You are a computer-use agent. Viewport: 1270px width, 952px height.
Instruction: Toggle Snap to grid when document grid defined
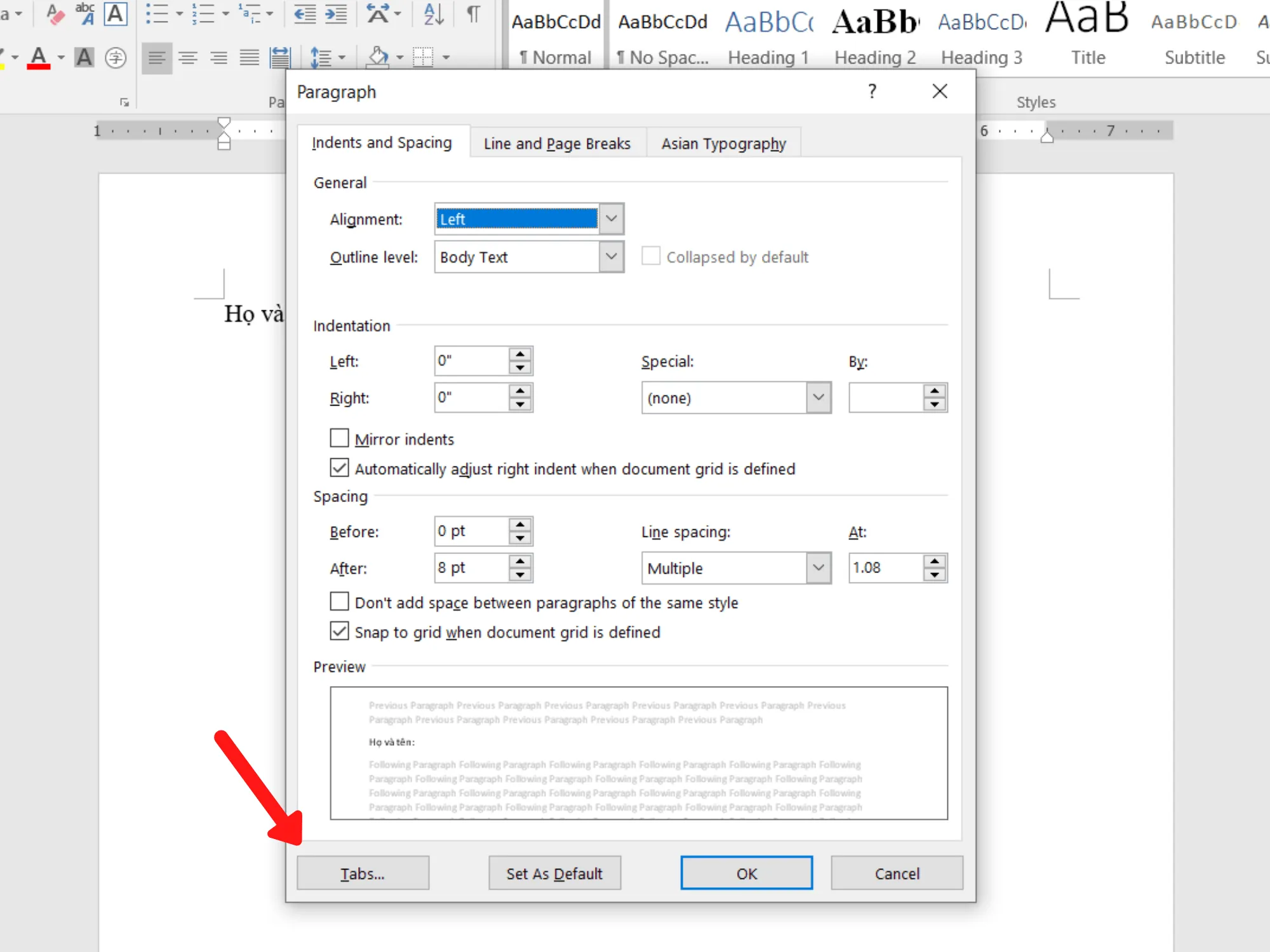point(339,631)
